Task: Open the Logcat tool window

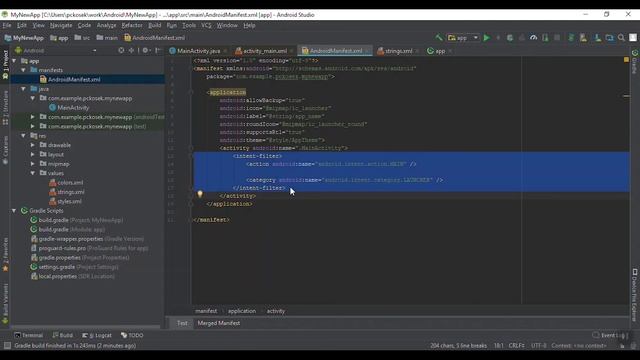Action: coord(97,335)
